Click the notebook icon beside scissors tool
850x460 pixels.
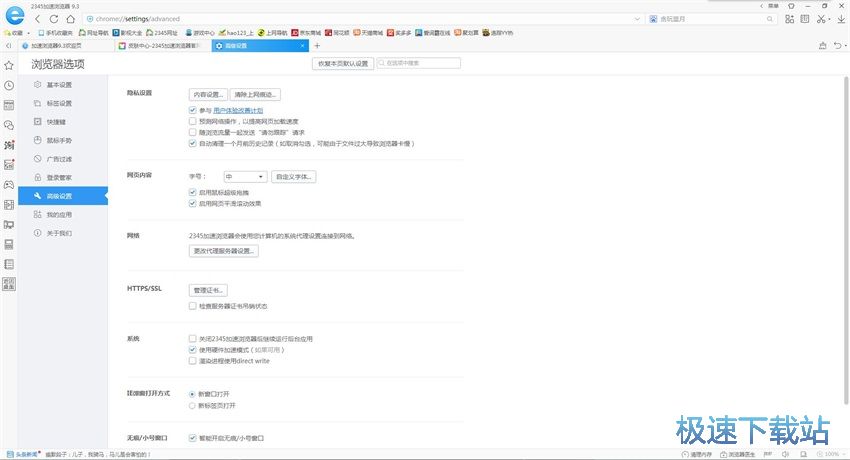(805, 19)
